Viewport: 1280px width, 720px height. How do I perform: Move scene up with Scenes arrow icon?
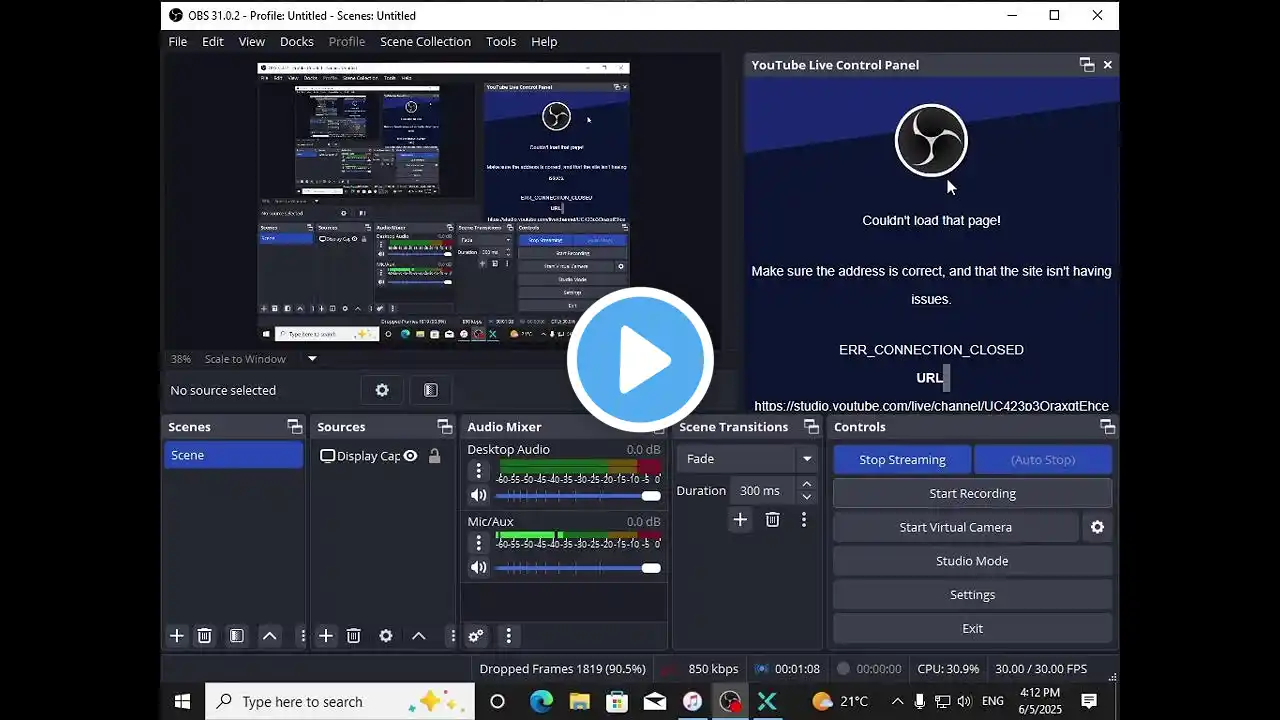tap(270, 636)
